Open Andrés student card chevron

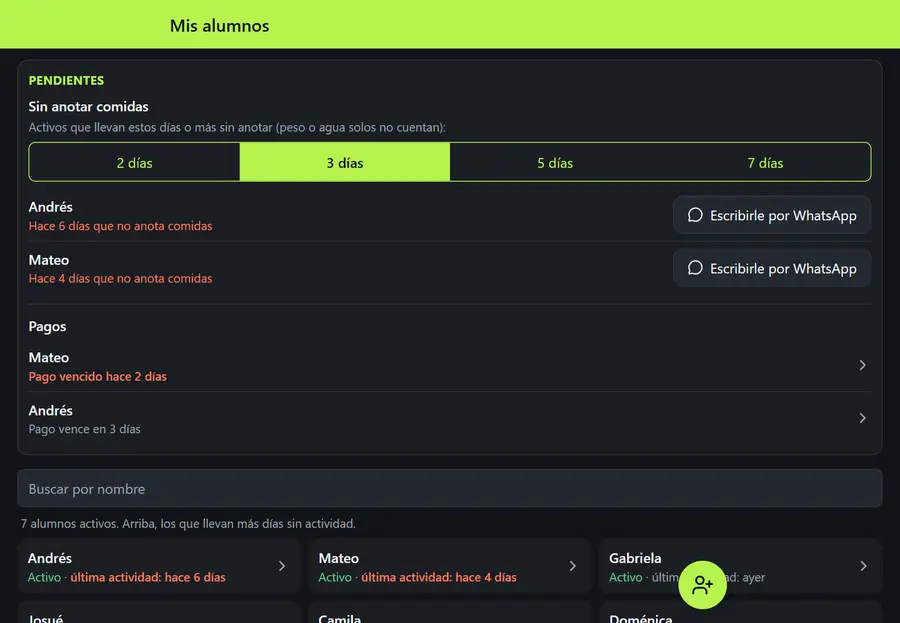click(x=282, y=566)
